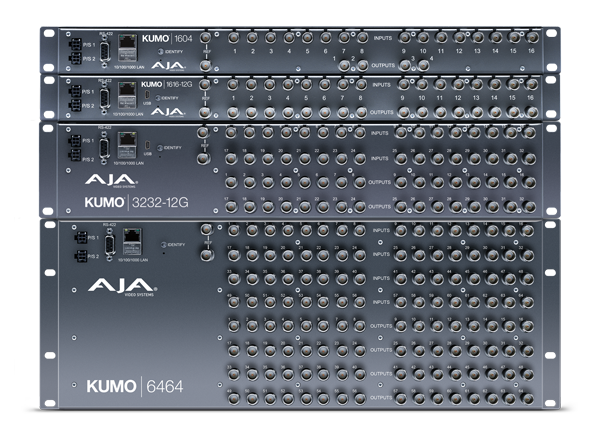The width and height of the screenshot is (600, 432).
Task: Click the KUMO 3232-12G model name
Action: (x=136, y=203)
